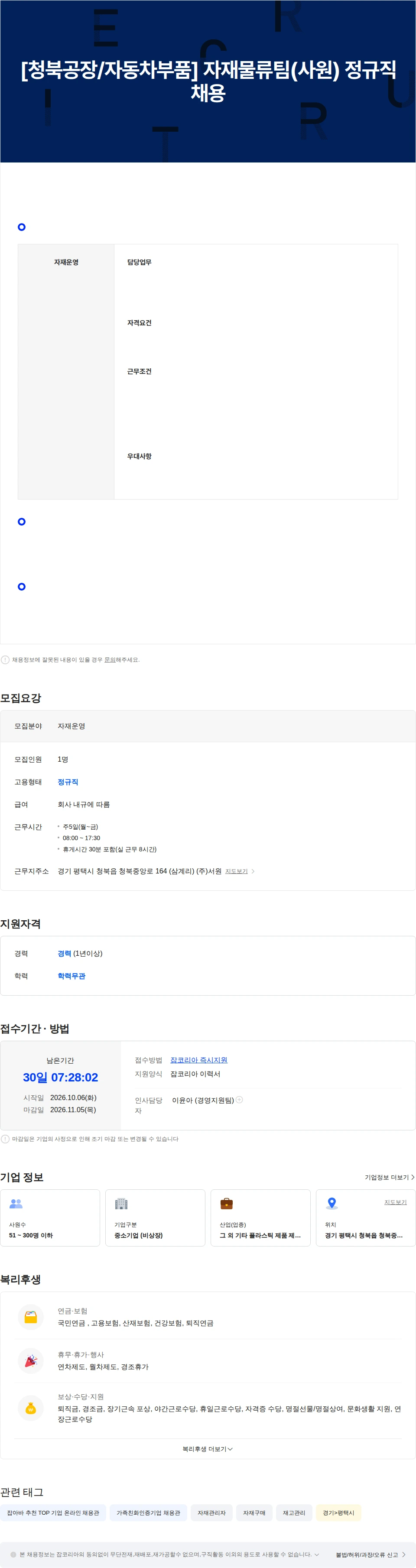
Task: Click the 이윤아 (경영지원팀) contact name
Action: (x=203, y=1100)
